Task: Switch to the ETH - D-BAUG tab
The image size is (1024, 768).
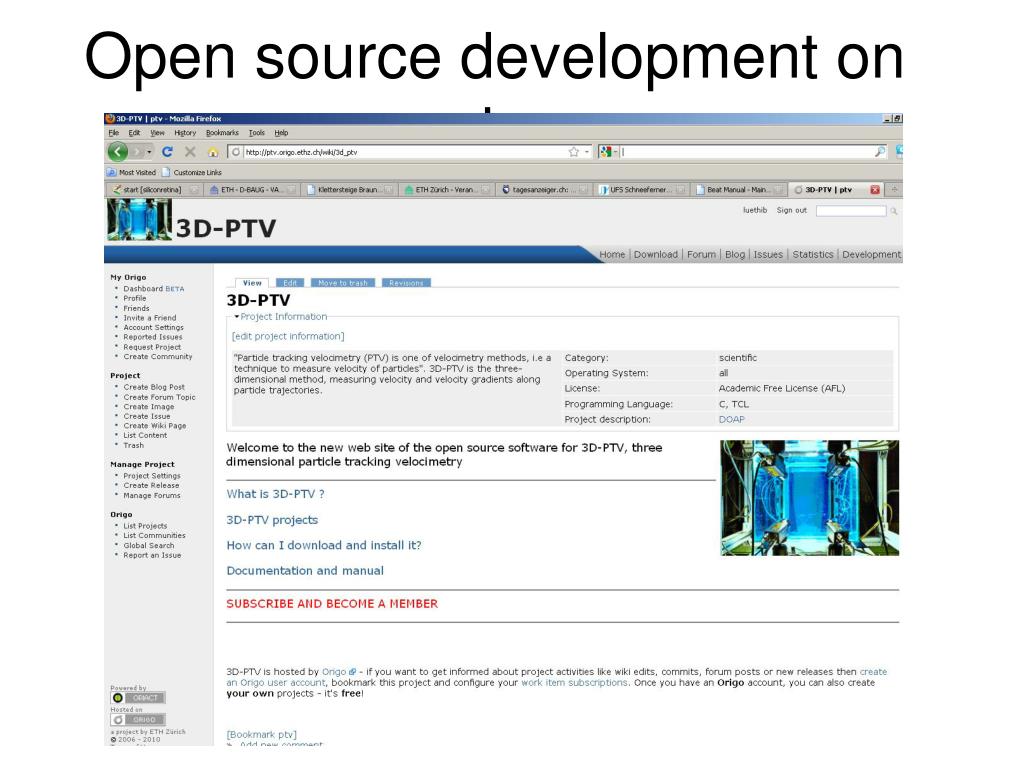Action: tap(251, 189)
